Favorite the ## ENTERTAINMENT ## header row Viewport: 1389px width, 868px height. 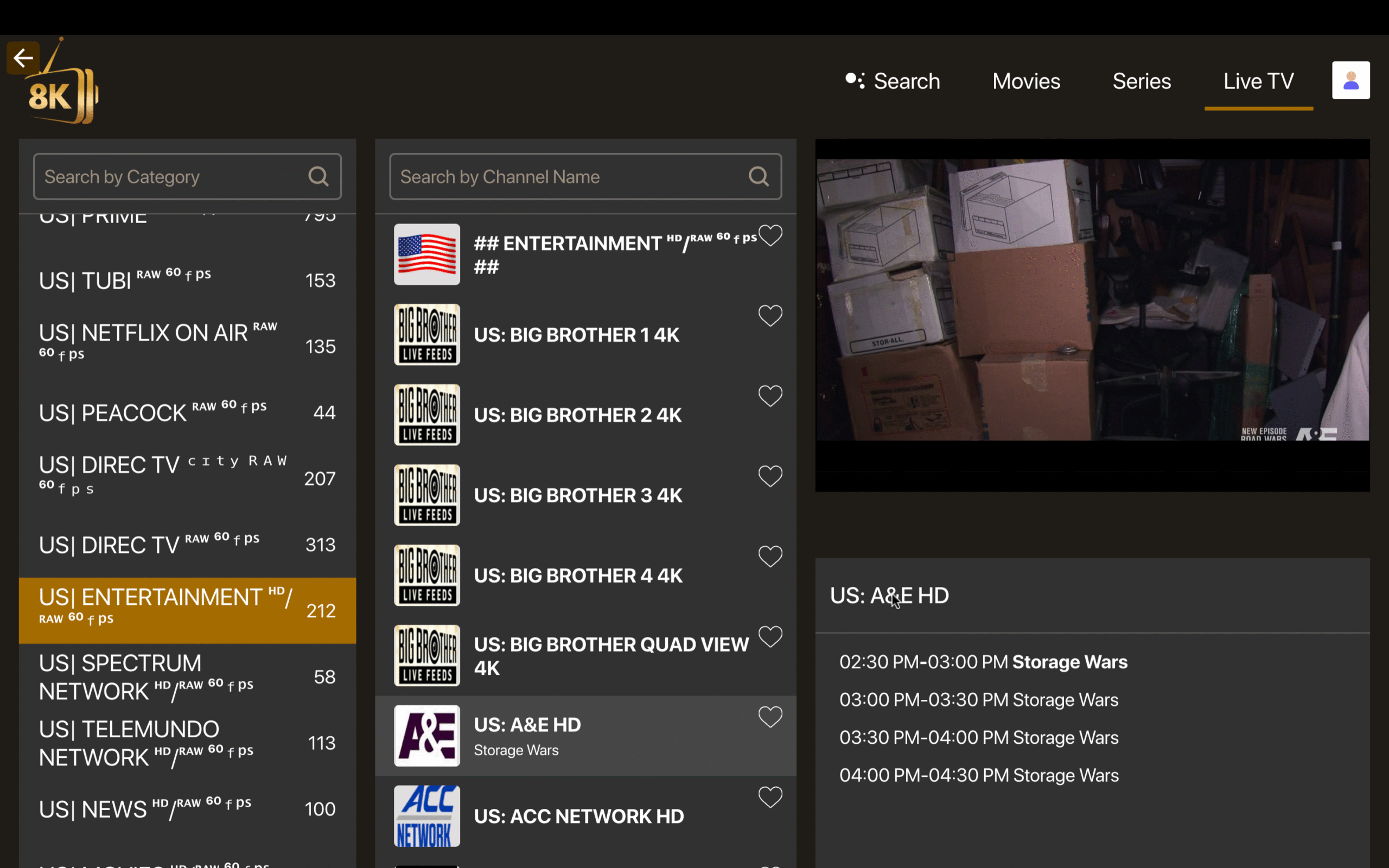pyautogui.click(x=770, y=235)
